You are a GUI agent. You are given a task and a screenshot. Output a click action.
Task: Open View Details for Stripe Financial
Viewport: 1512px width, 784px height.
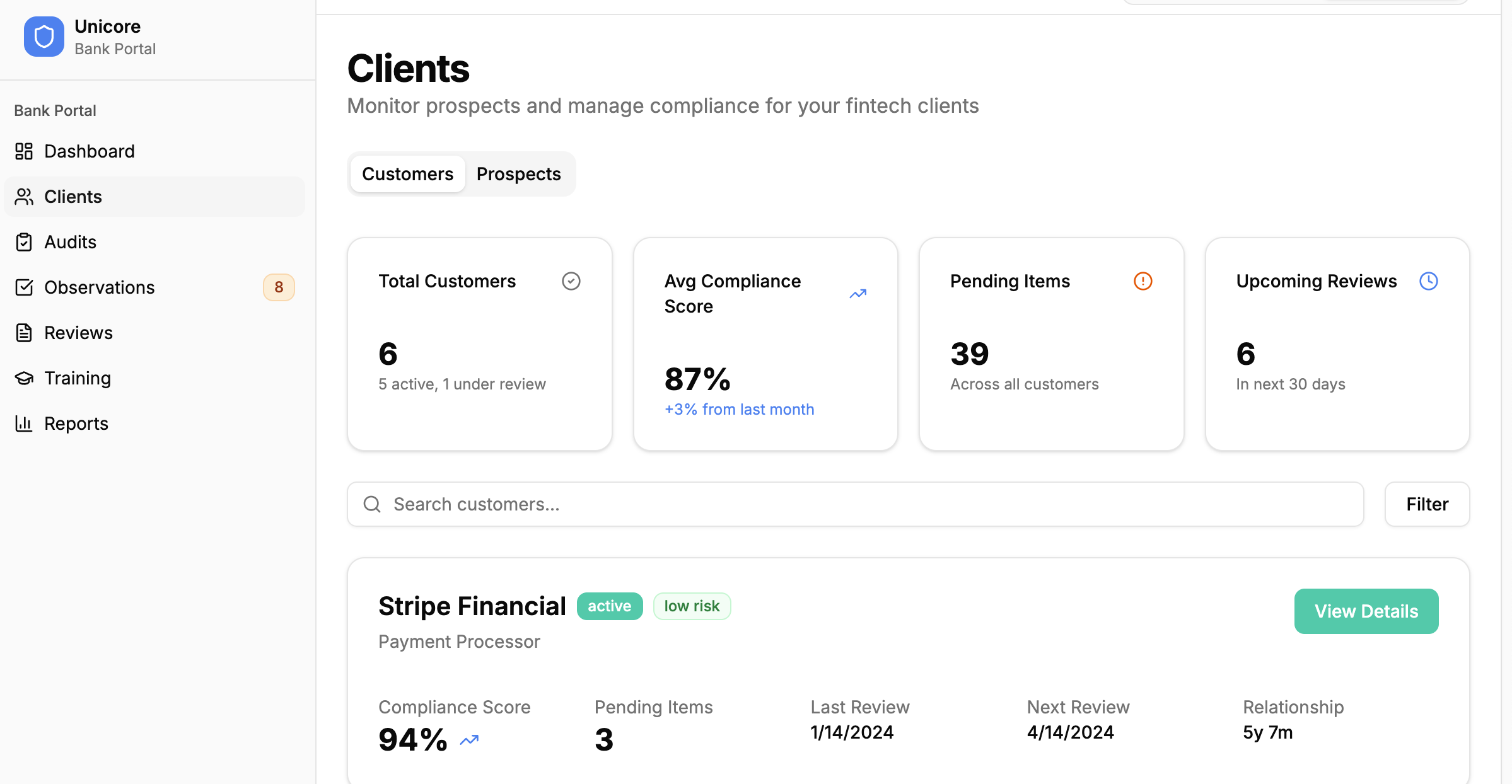pyautogui.click(x=1366, y=611)
